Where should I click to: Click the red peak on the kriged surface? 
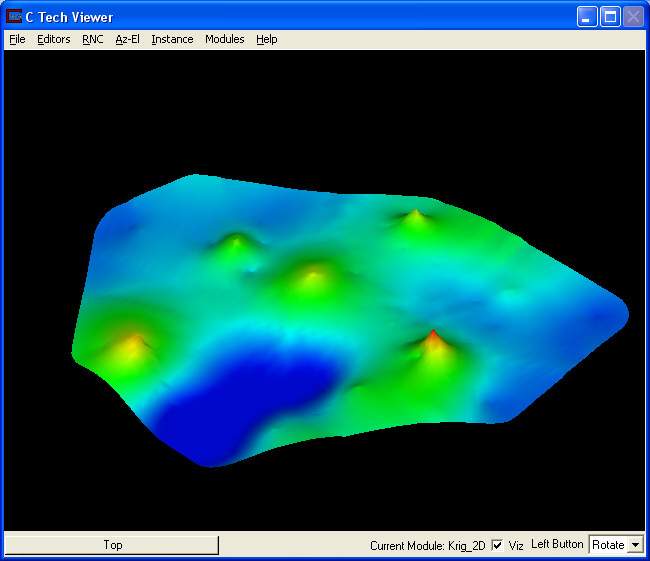pos(433,335)
